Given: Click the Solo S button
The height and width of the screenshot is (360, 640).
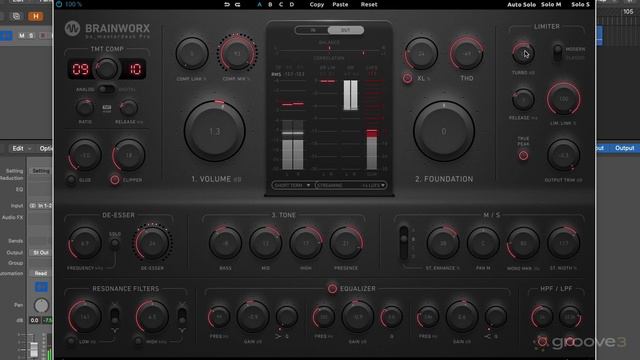Looking at the screenshot, I should click(x=580, y=4).
